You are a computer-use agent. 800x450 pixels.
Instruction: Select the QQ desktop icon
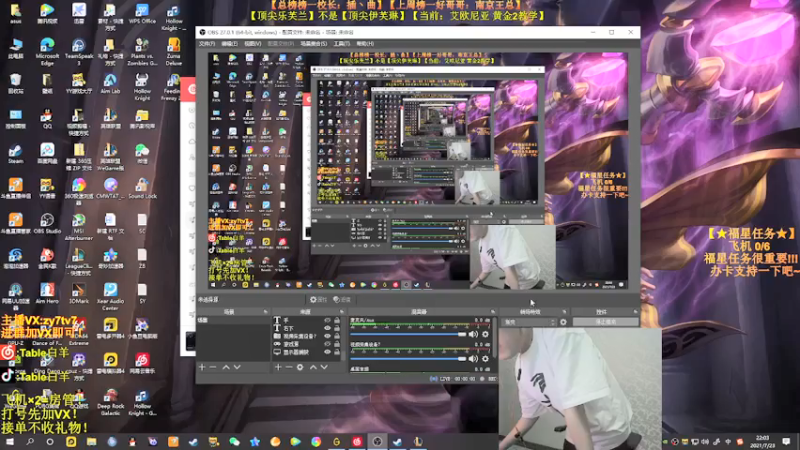(47, 119)
